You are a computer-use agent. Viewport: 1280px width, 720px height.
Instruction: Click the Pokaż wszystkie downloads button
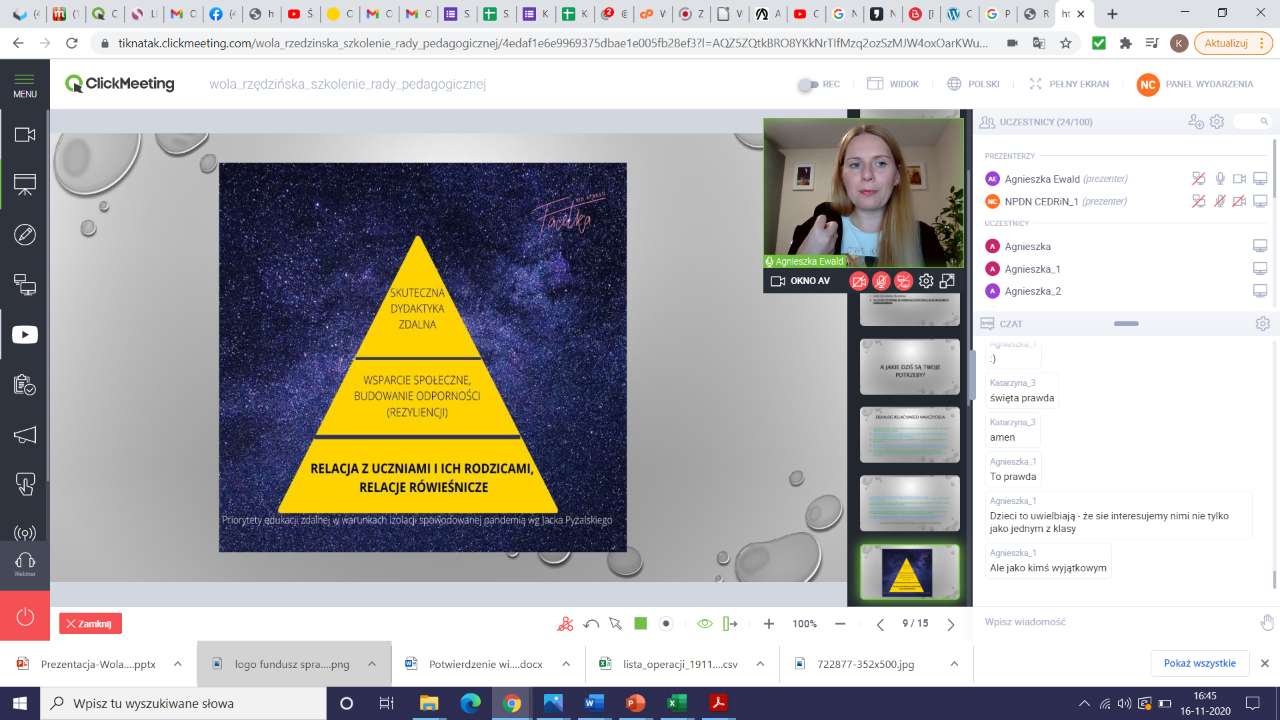1200,663
